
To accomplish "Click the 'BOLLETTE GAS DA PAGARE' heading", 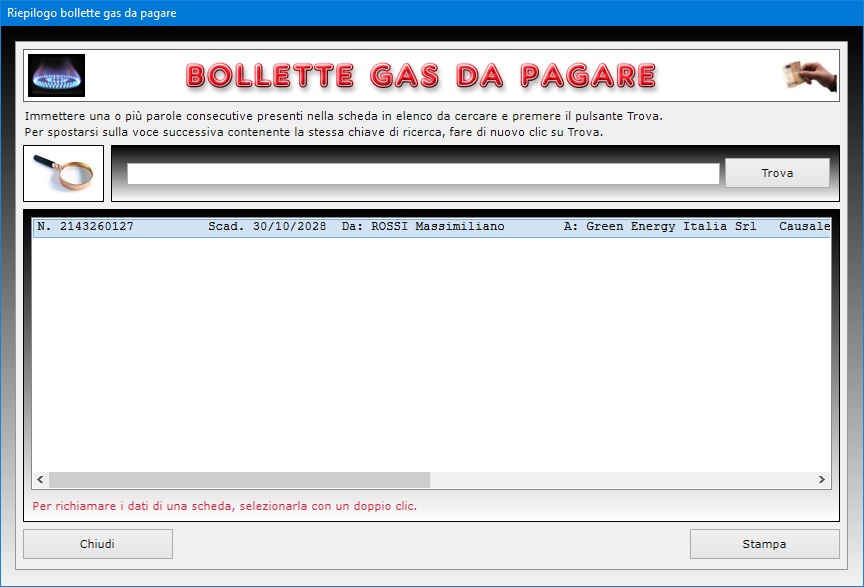I will tap(422, 76).
